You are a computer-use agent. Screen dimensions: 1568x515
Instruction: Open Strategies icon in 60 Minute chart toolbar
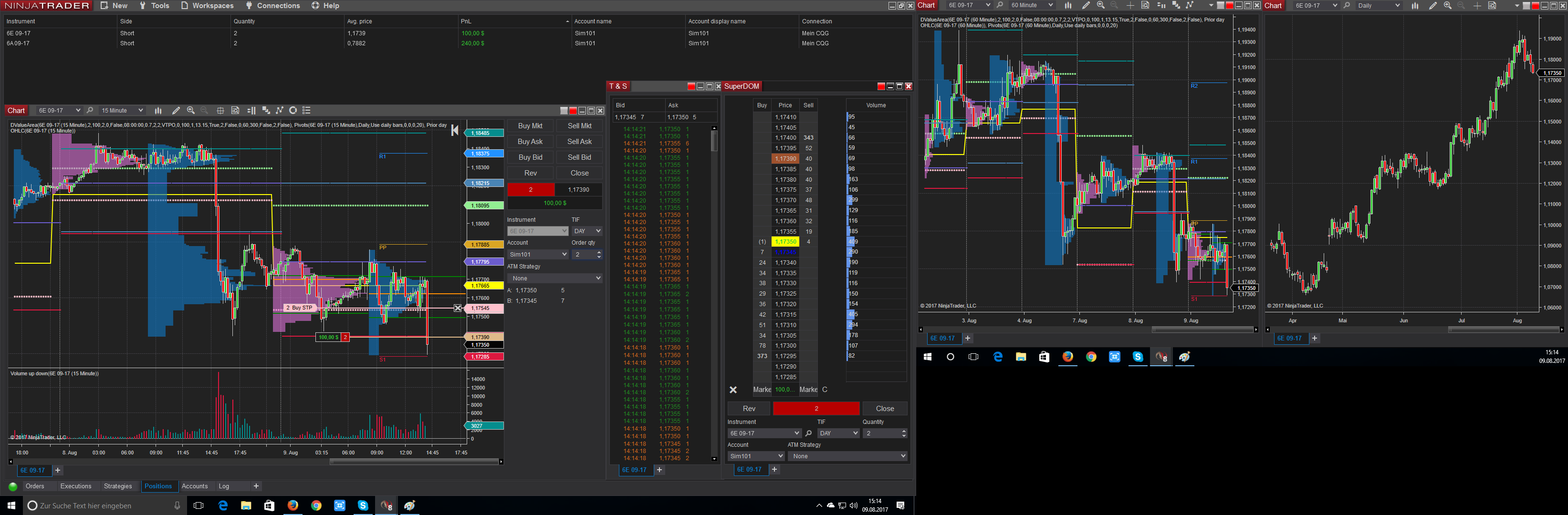tap(1190, 5)
